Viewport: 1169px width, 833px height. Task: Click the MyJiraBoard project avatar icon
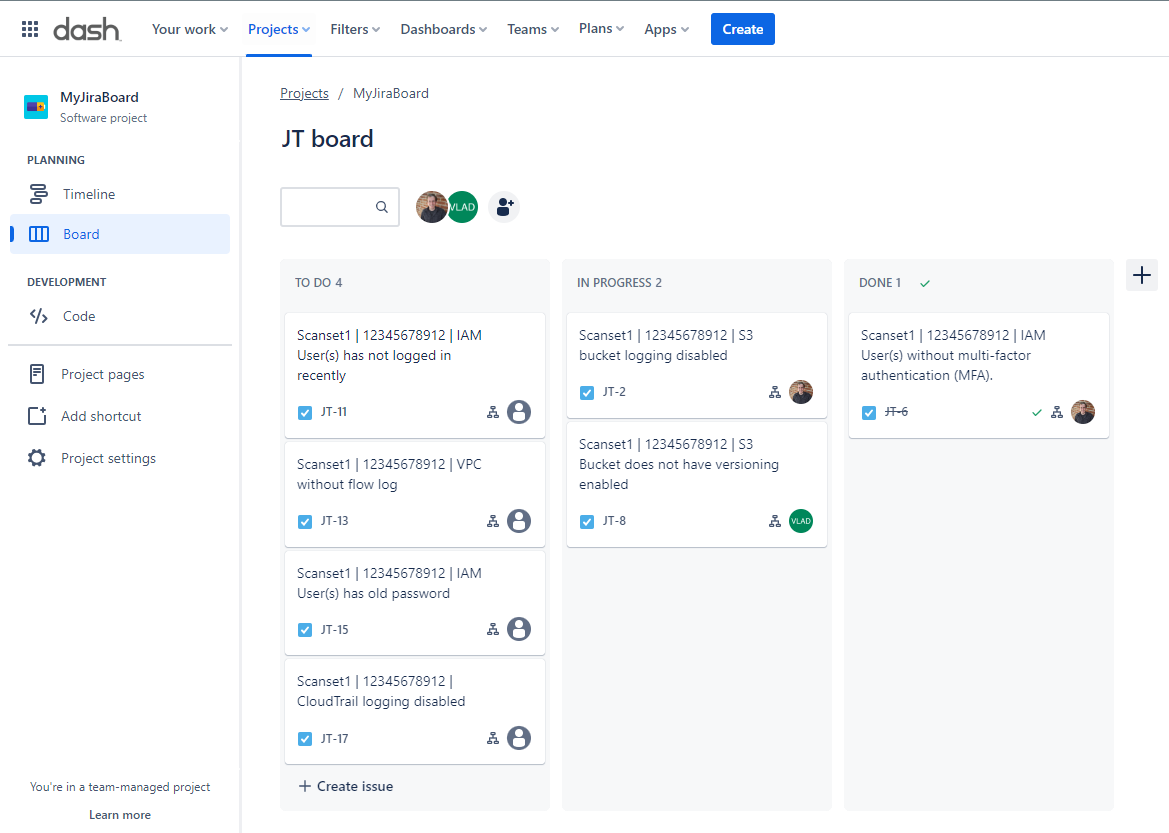[36, 107]
